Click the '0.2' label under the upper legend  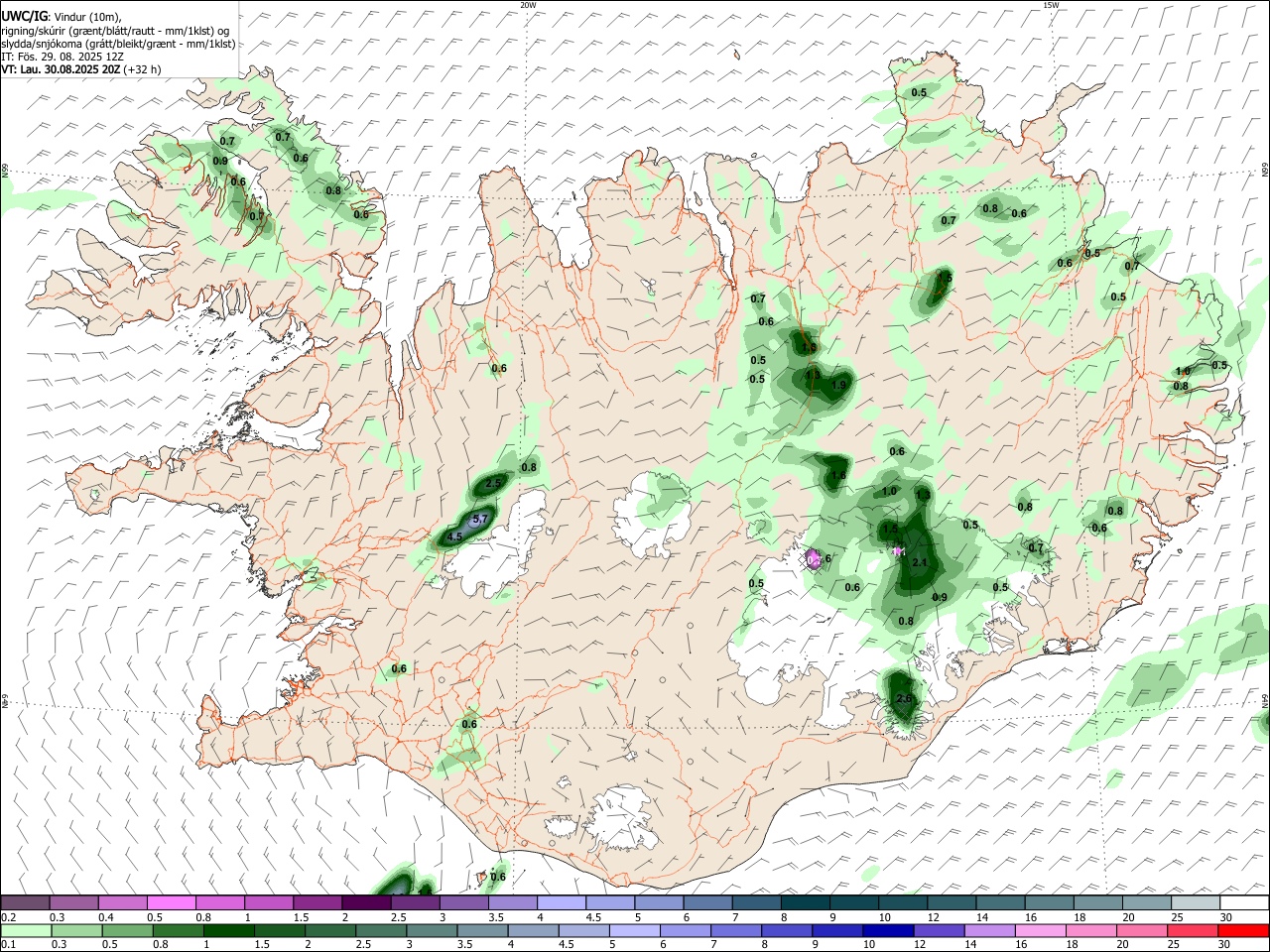[8, 917]
